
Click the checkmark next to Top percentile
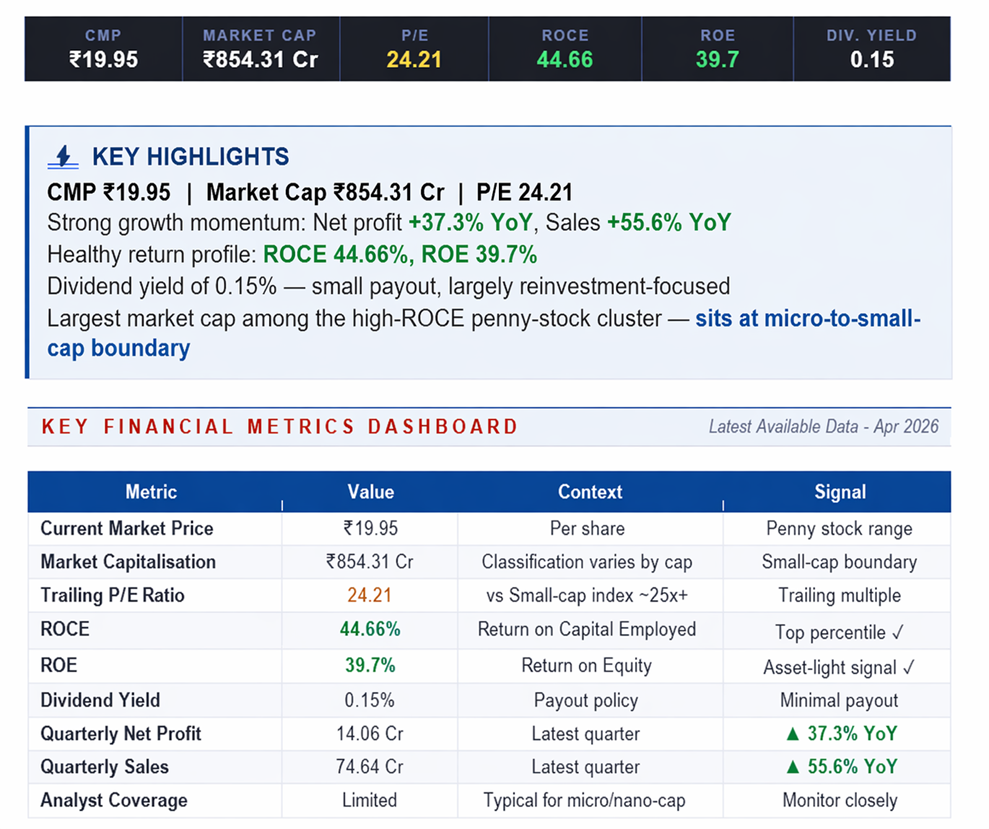point(898,632)
